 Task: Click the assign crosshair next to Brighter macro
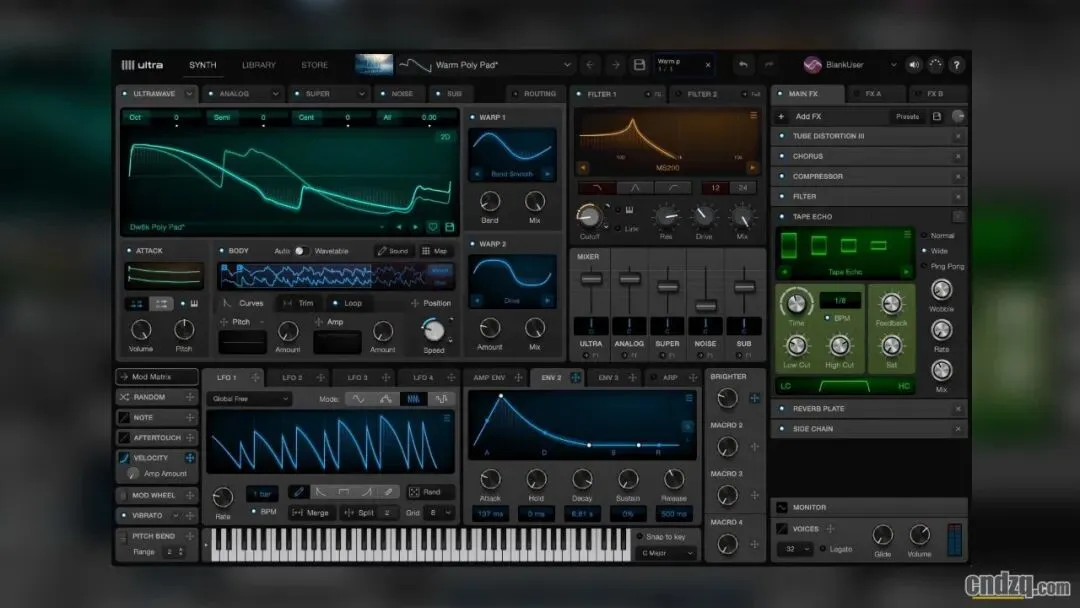point(755,398)
